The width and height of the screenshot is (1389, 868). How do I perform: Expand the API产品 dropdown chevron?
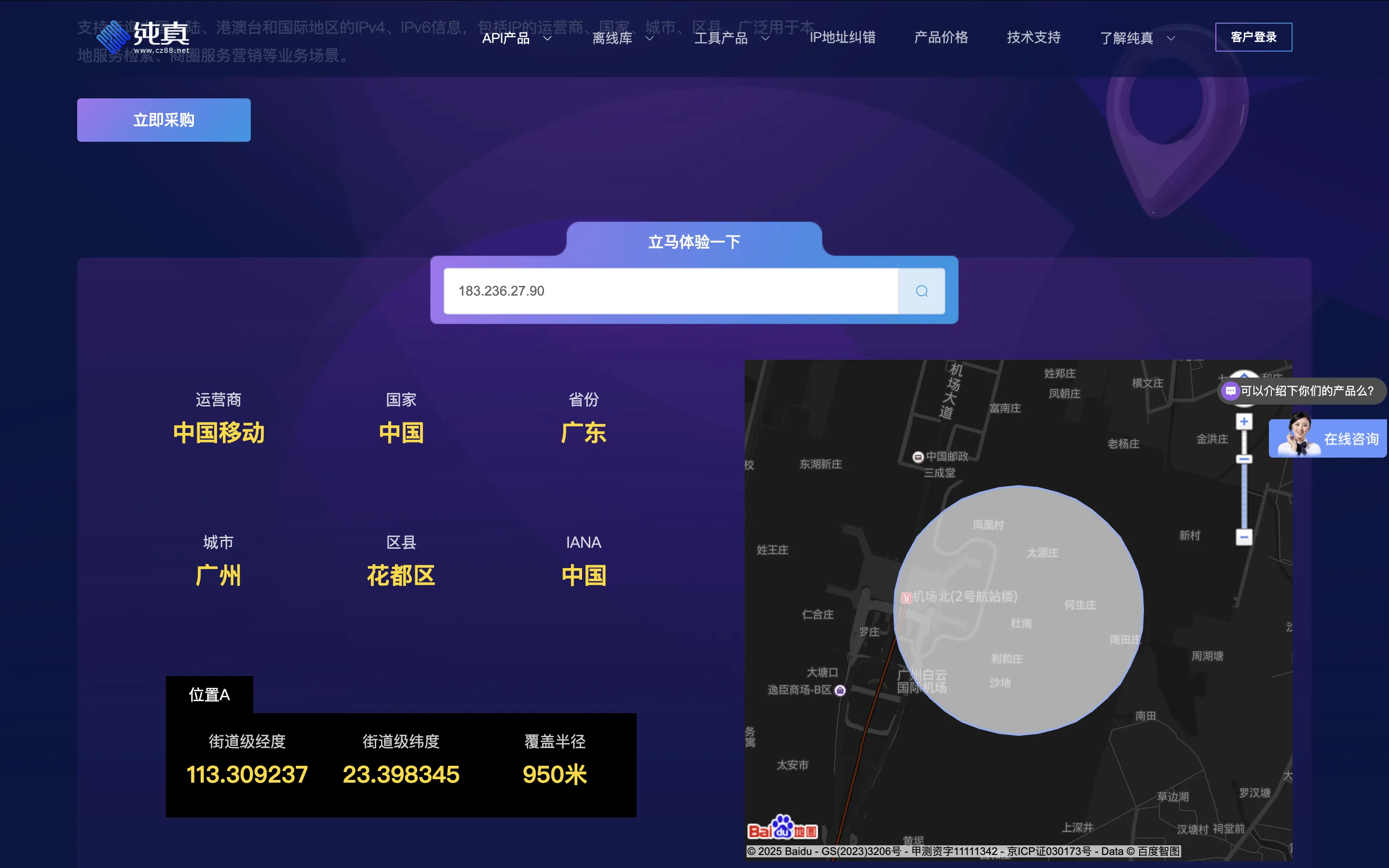(547, 39)
